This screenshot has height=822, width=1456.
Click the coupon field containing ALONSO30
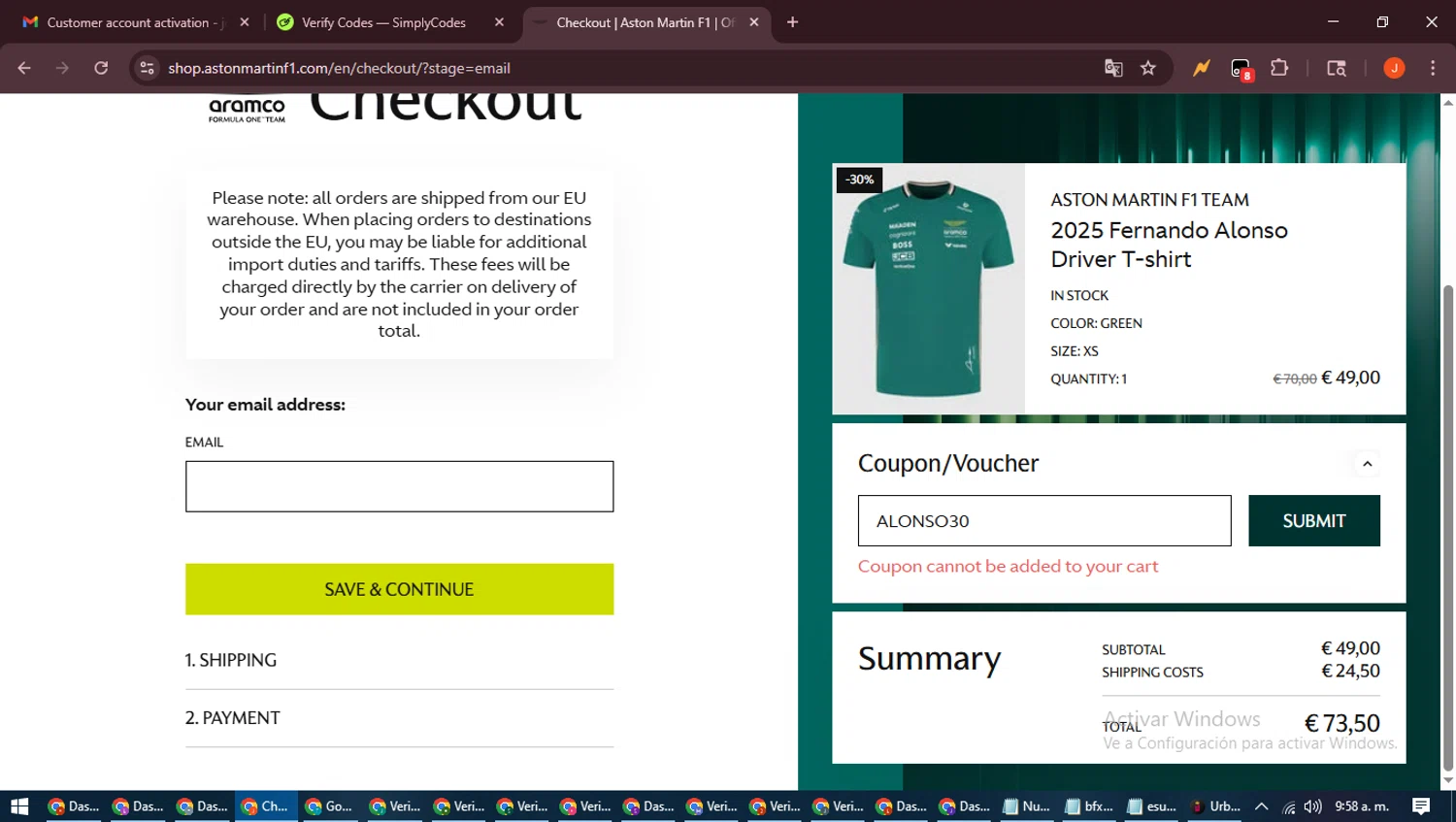coord(1044,521)
